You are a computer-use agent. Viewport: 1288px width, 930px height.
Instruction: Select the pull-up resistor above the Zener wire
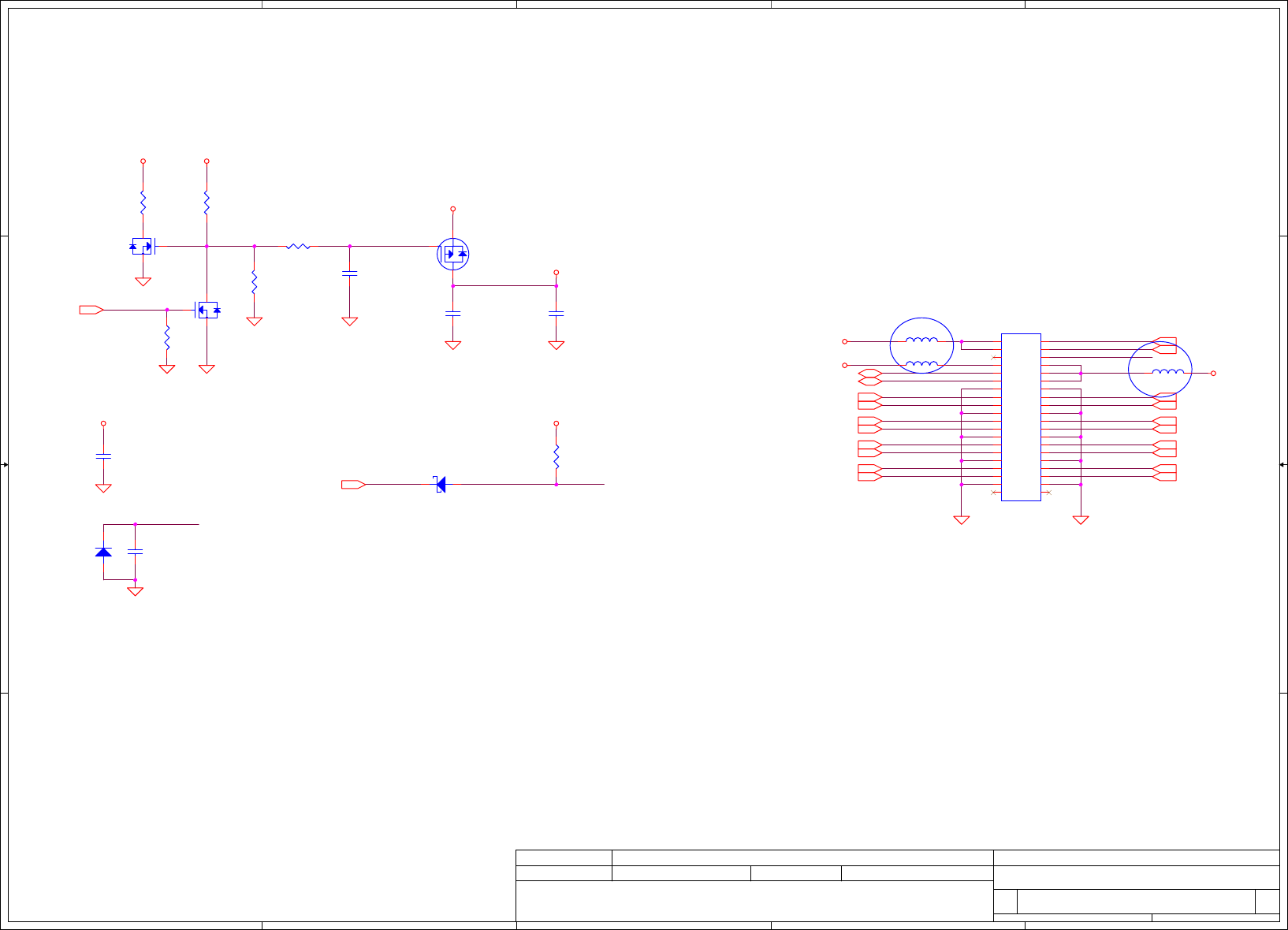coord(557,457)
